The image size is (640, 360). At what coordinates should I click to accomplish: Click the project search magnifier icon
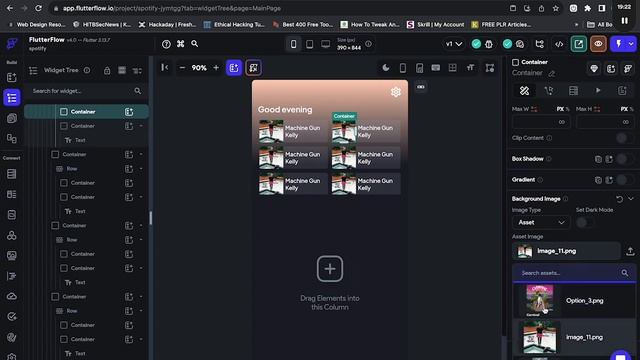click(195, 44)
